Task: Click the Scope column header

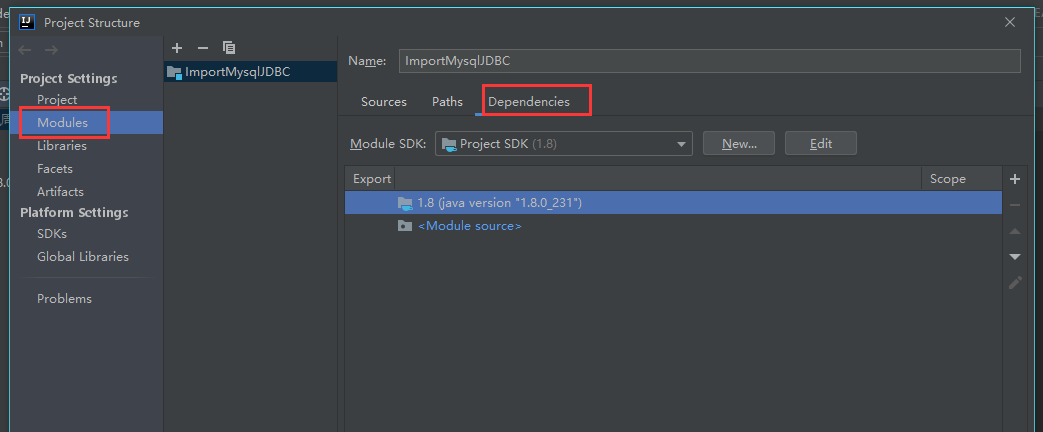Action: coord(948,179)
